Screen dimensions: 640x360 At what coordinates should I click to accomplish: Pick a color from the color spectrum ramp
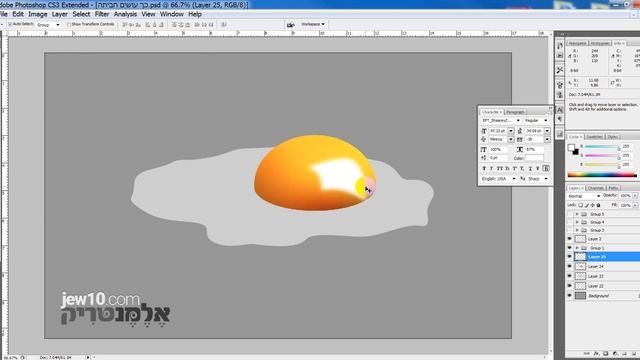click(x=602, y=175)
